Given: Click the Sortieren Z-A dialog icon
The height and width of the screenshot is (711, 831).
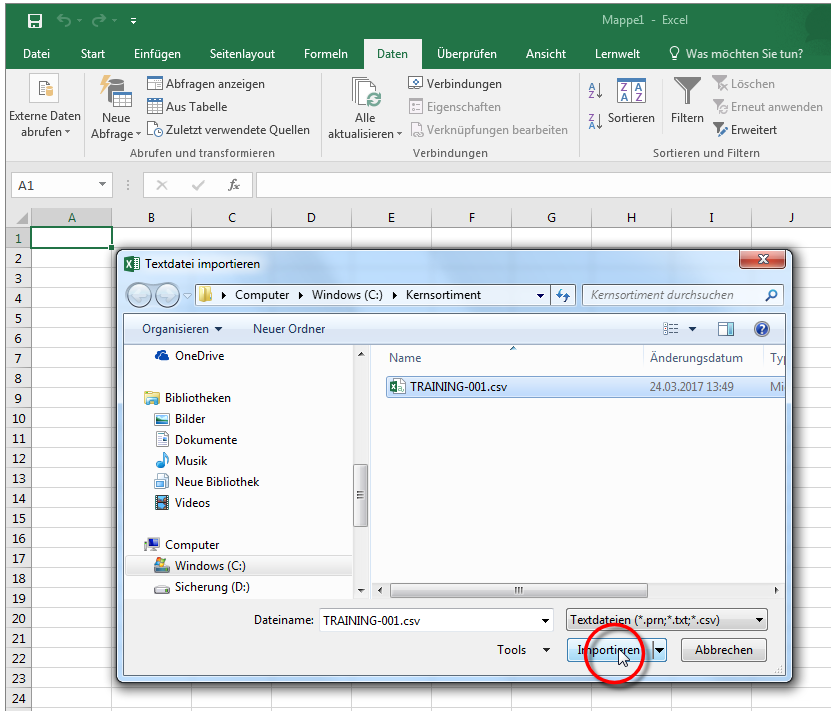Looking at the screenshot, I should point(631,93).
